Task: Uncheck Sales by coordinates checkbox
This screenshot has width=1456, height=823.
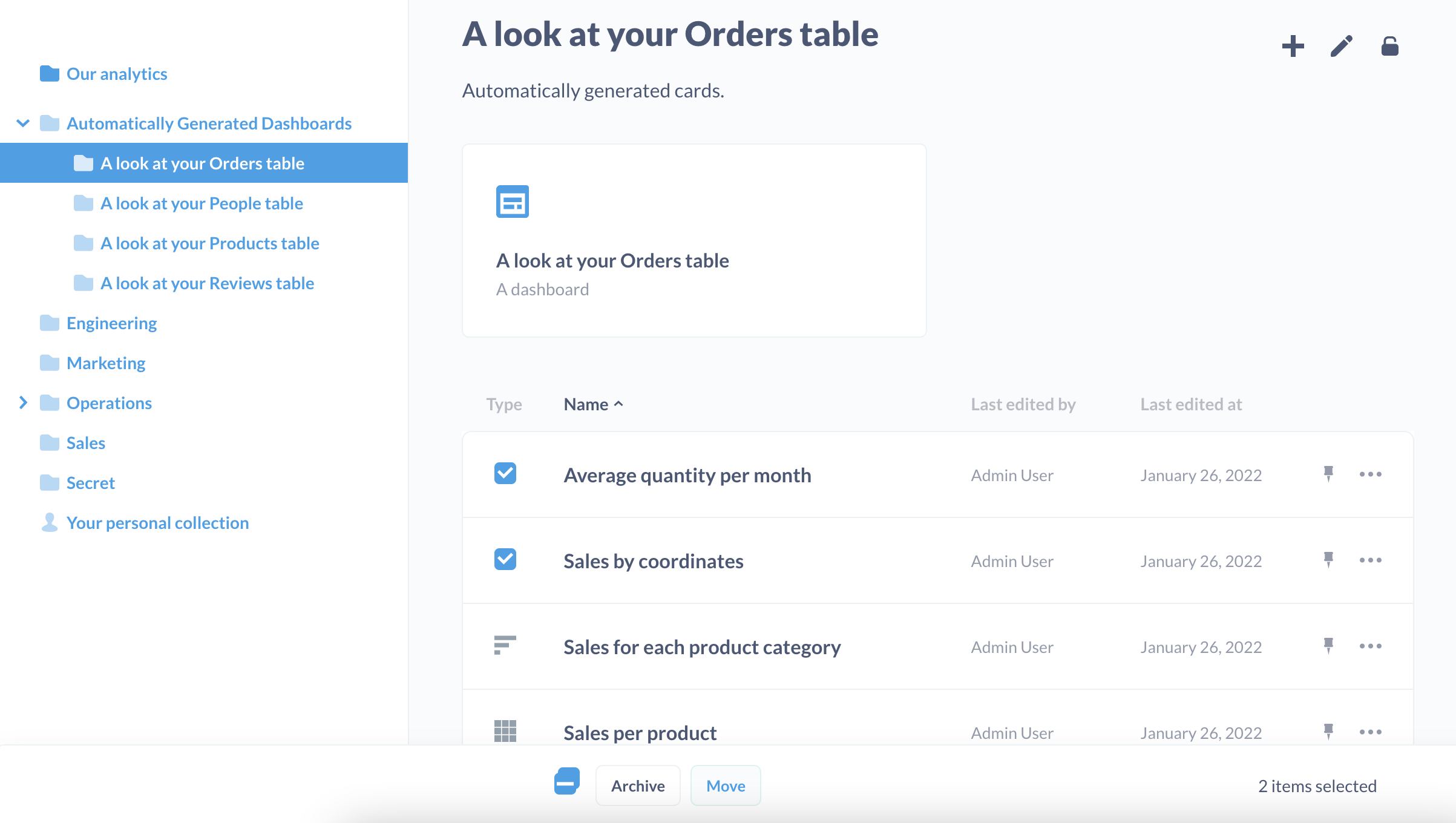Action: click(505, 560)
